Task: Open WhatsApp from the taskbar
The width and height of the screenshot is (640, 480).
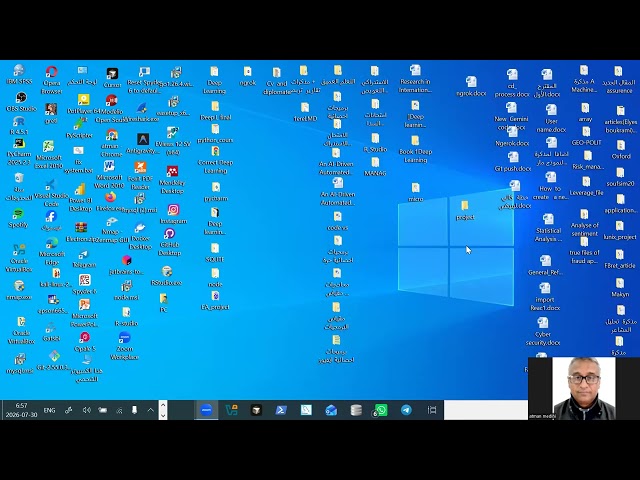Action: tap(380, 410)
